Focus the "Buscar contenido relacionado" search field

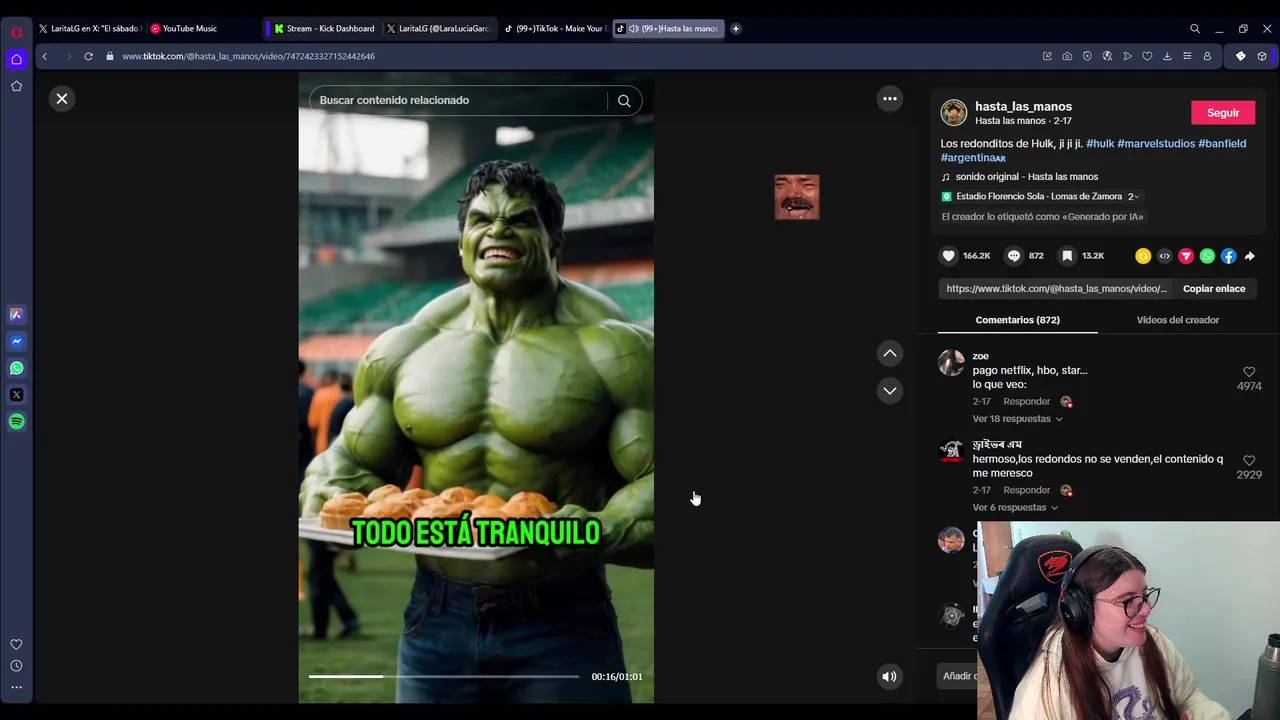pos(460,100)
